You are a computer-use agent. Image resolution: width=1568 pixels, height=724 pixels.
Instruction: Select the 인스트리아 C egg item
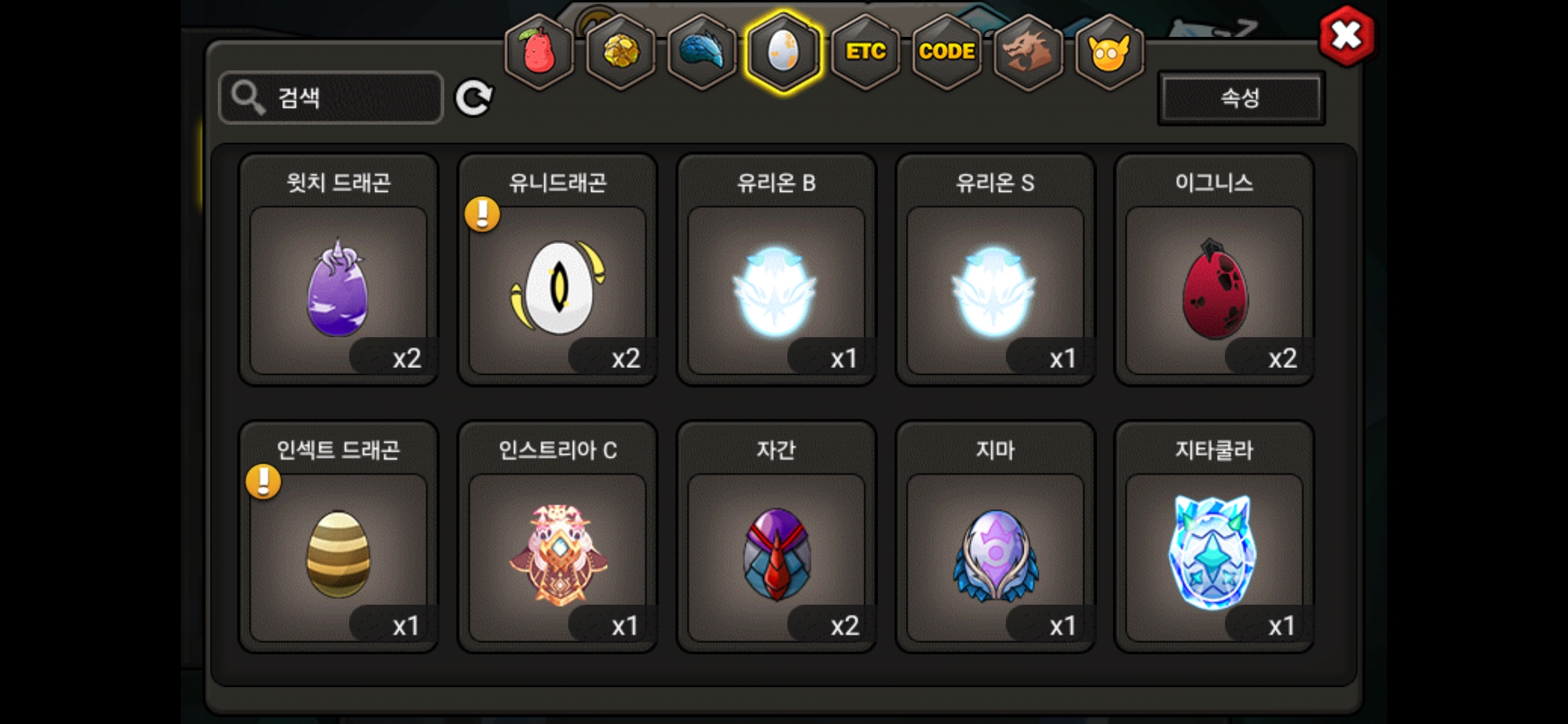tap(558, 536)
